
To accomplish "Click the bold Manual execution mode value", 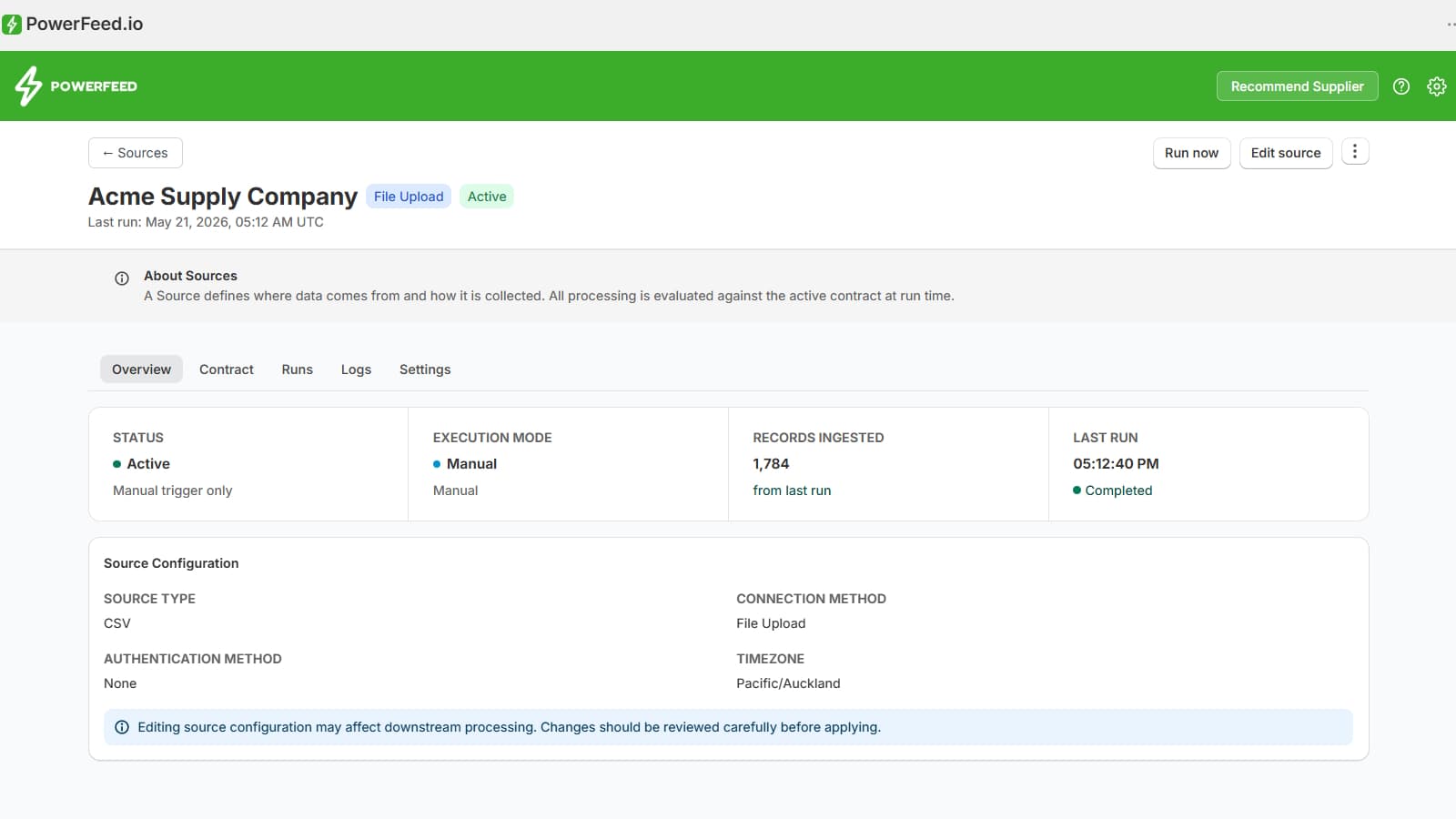I will 471,464.
